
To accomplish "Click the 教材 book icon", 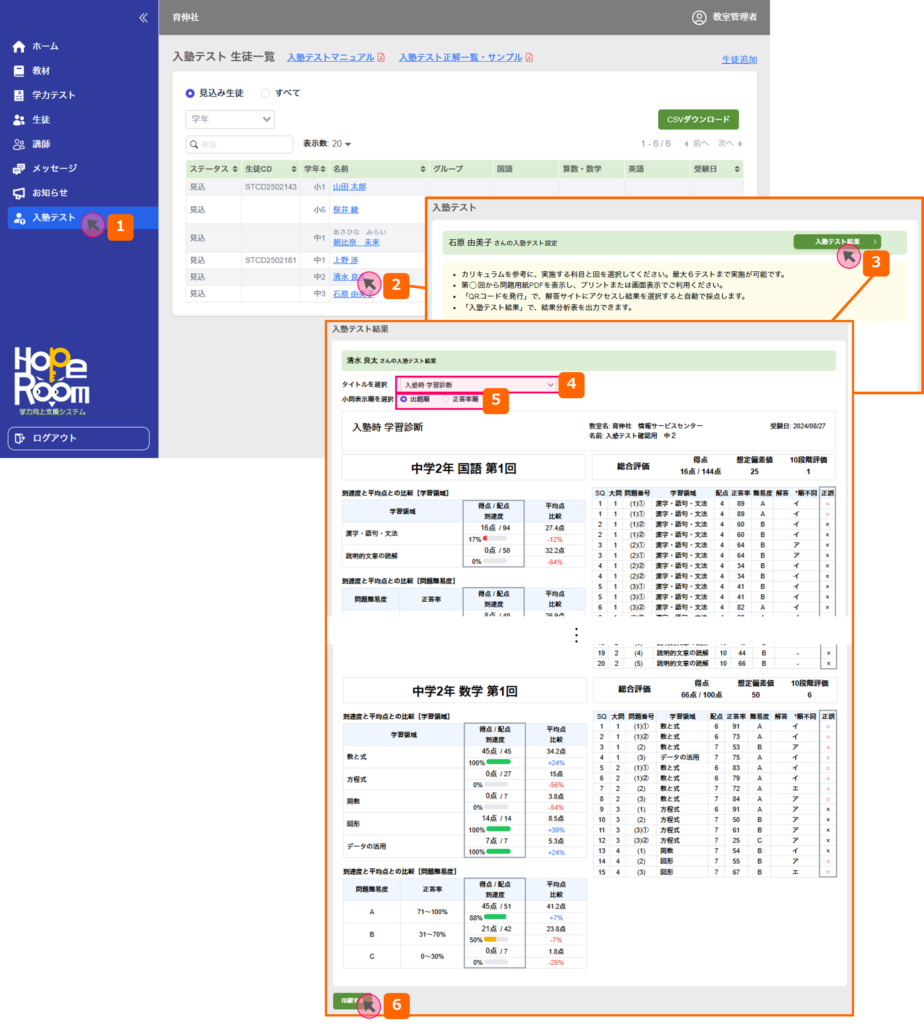I will 18,71.
